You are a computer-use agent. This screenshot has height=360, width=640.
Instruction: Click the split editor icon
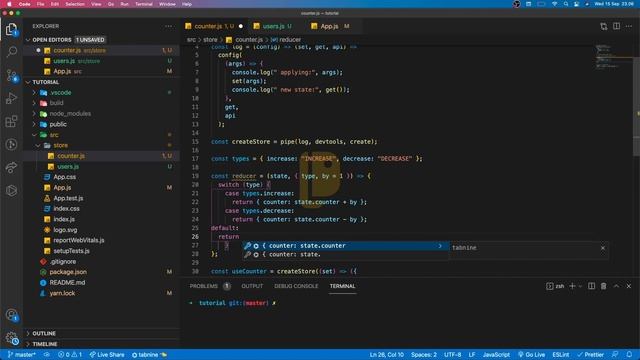pos(616,26)
